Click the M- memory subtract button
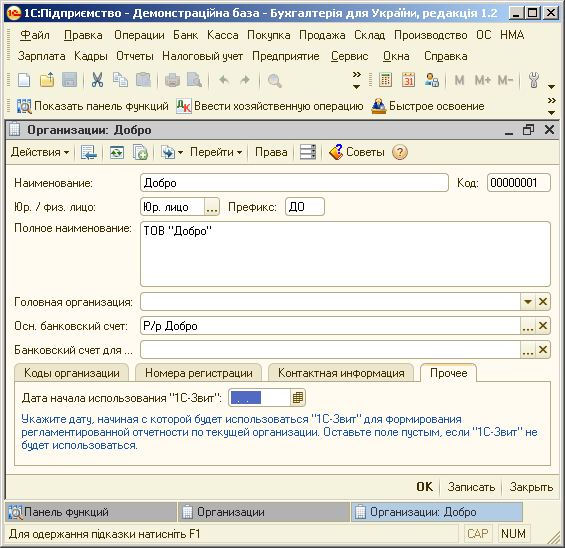The image size is (565, 548). 505,80
